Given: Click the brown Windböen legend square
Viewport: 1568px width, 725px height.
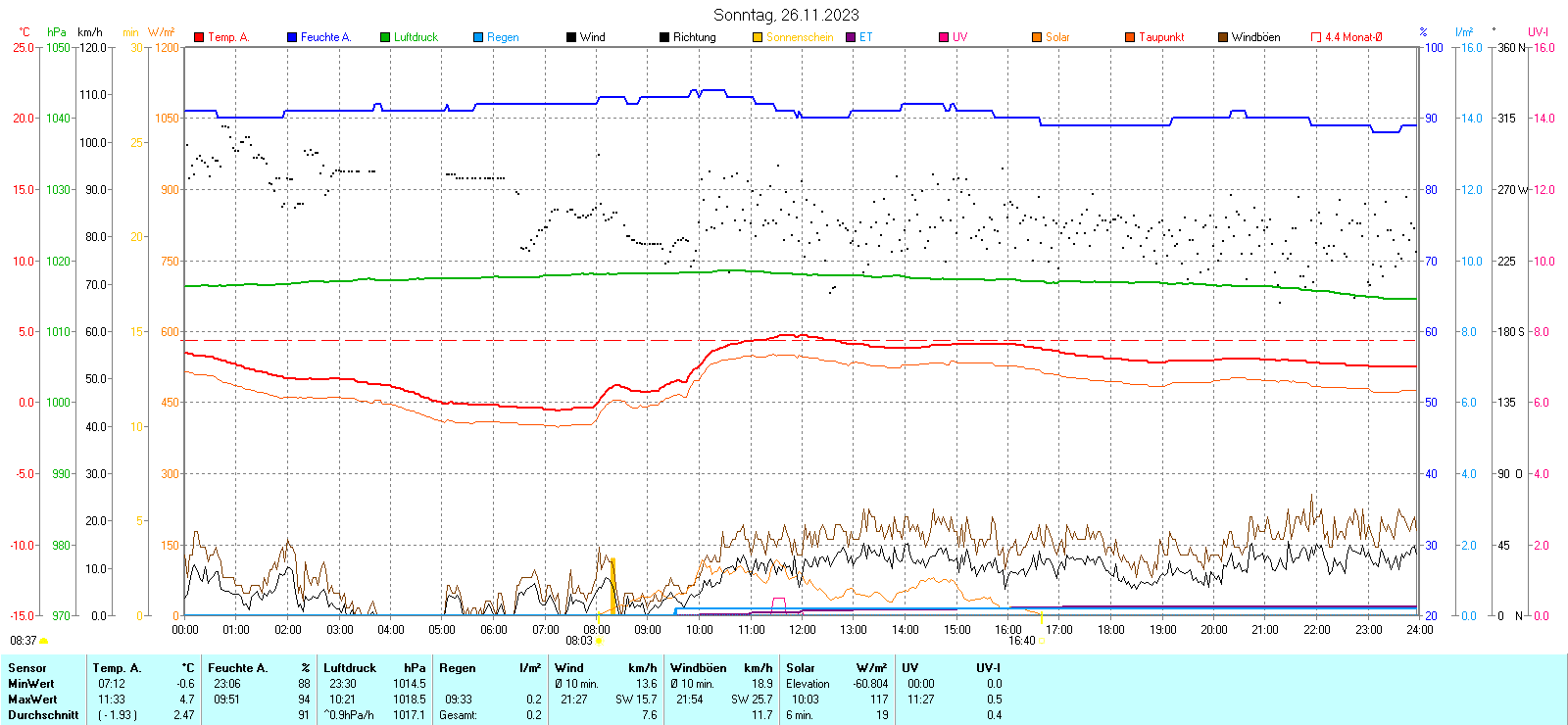Looking at the screenshot, I should point(1223,37).
